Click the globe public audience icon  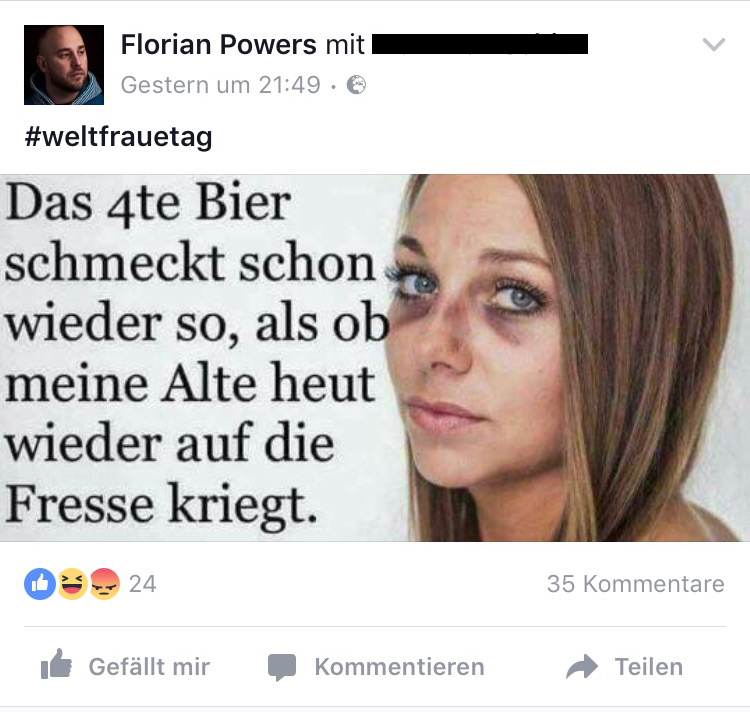(356, 85)
